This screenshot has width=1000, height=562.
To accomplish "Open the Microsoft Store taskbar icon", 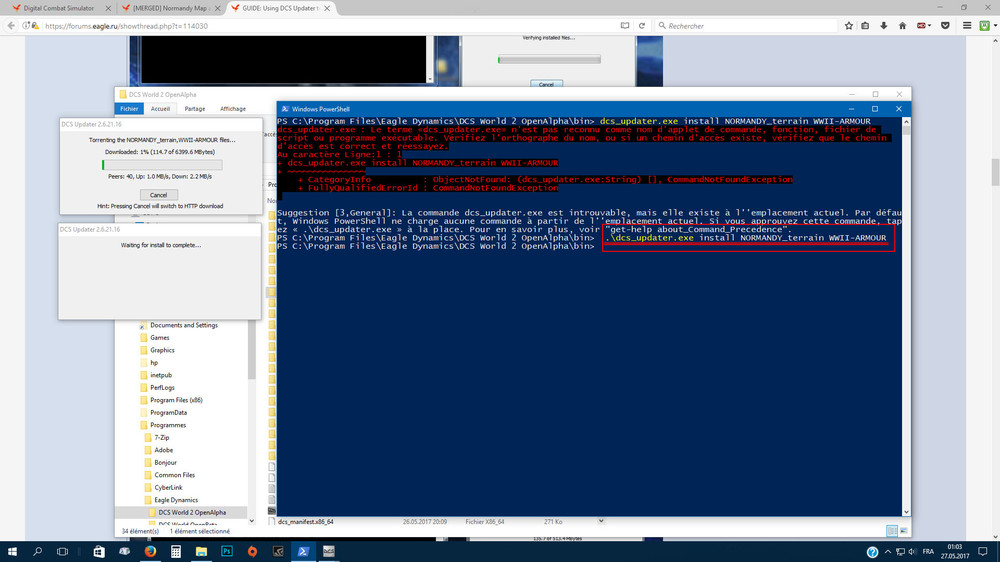I will [99, 551].
